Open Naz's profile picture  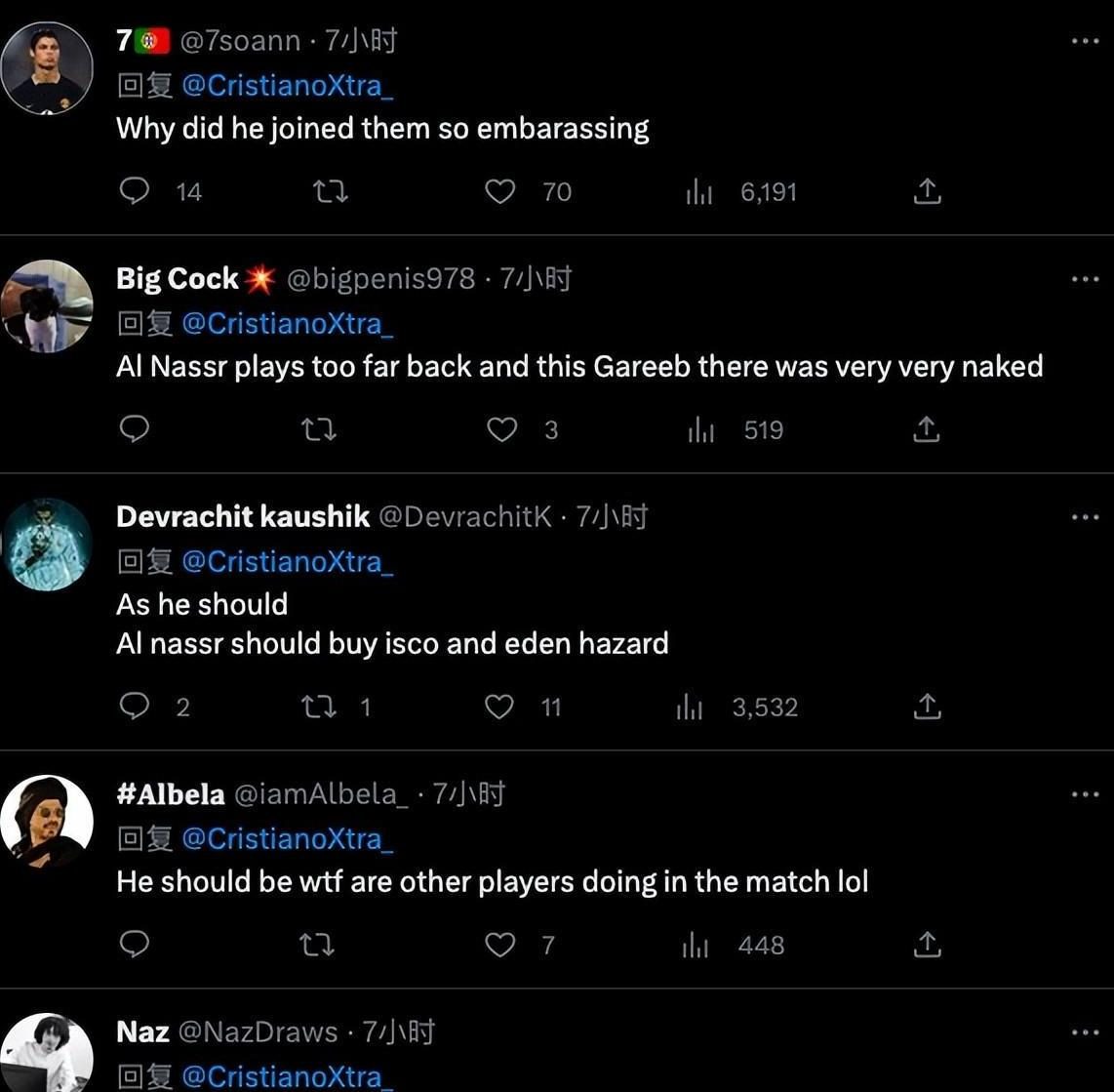(47, 1054)
